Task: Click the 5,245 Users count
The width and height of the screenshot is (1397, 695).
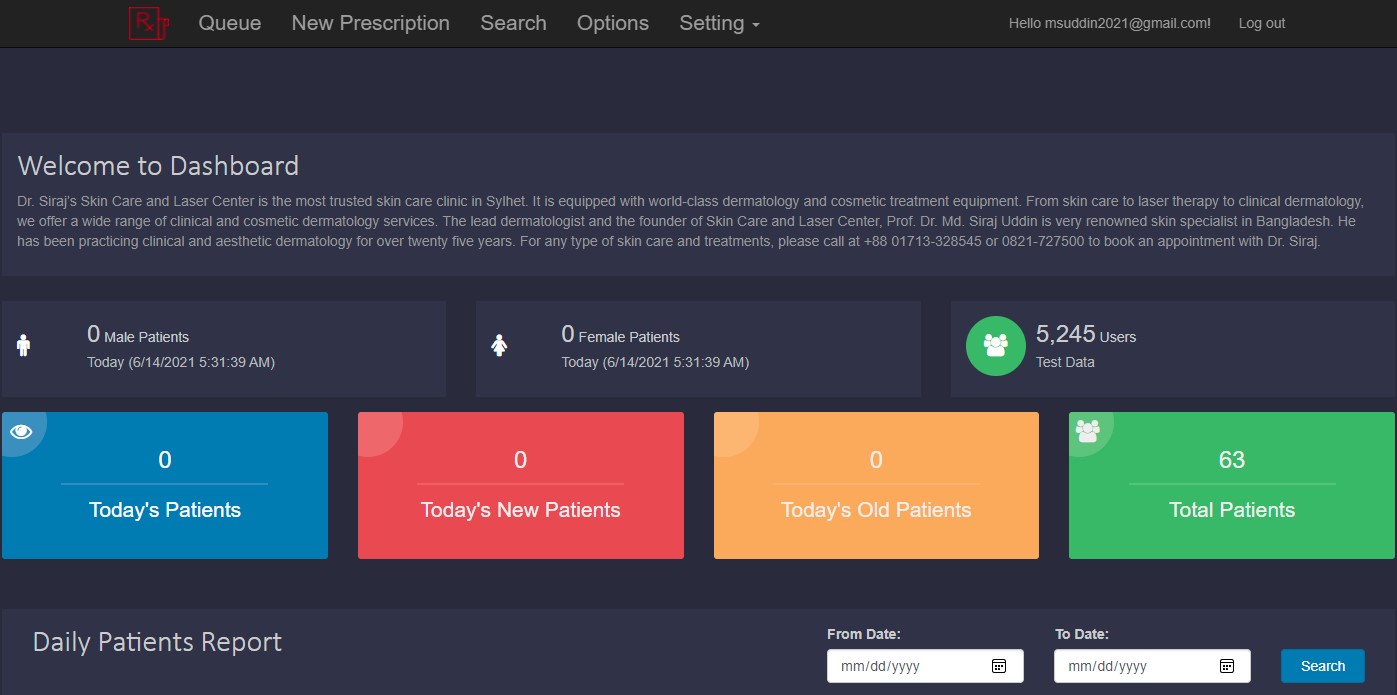Action: pyautogui.click(x=1086, y=335)
